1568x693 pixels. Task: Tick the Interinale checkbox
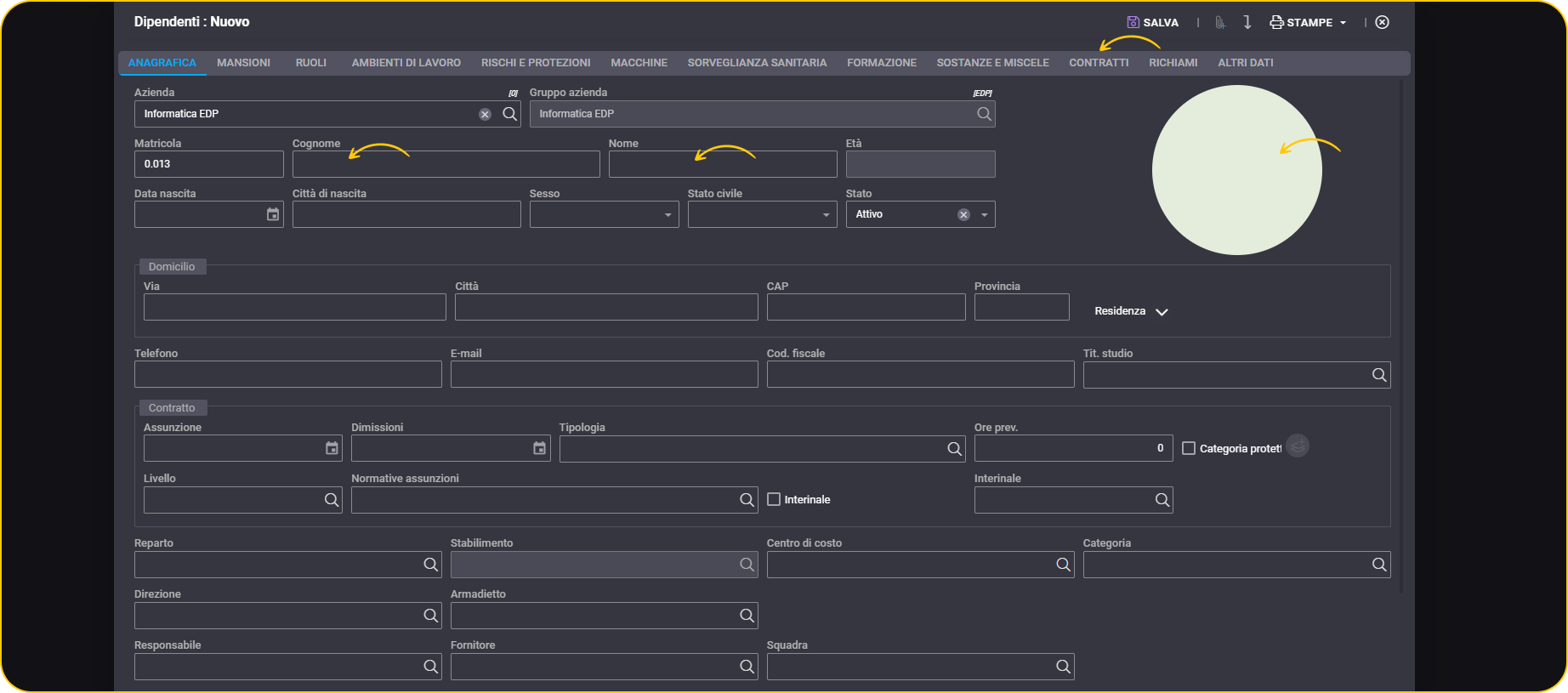tap(774, 499)
